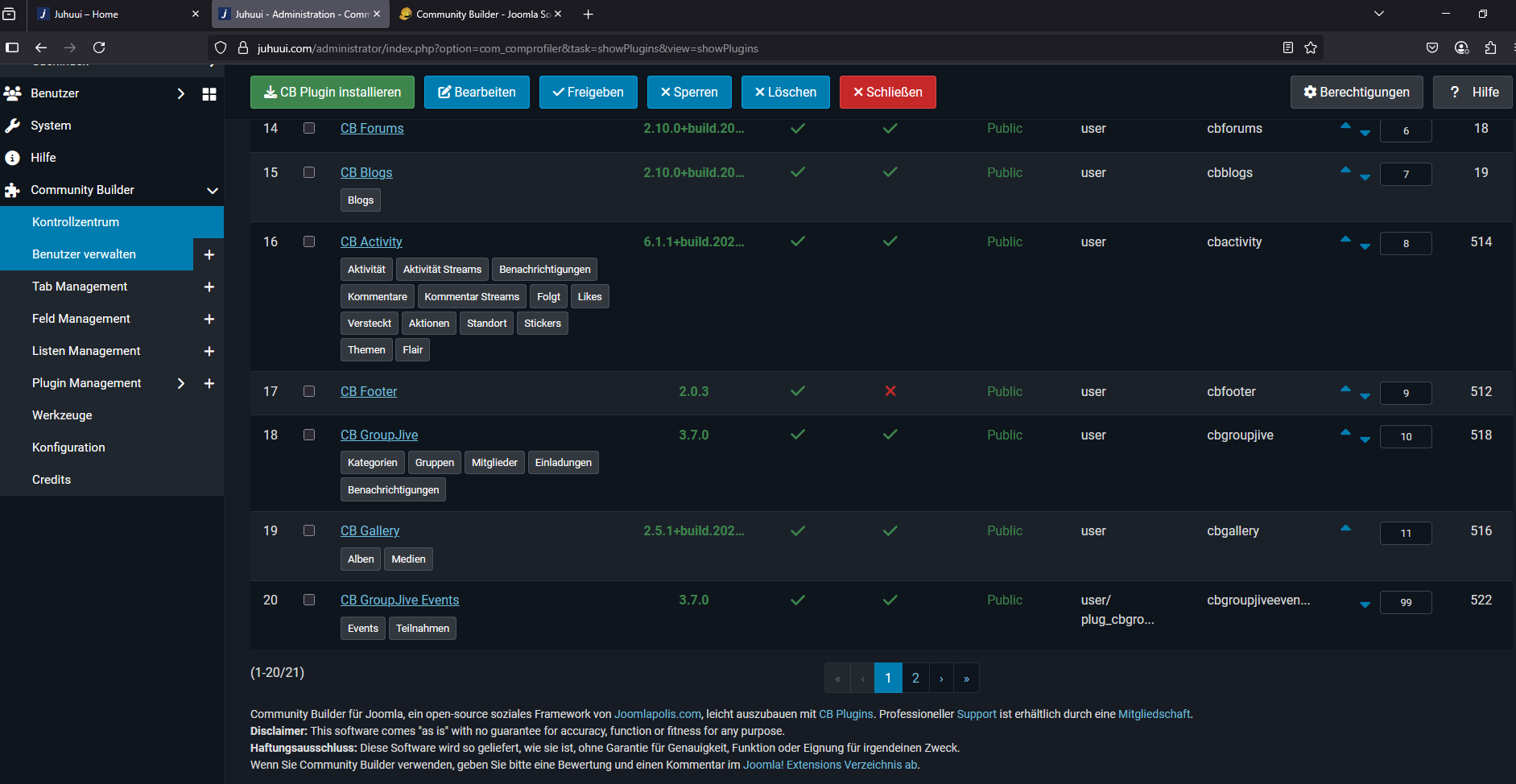This screenshot has height=784, width=1516.
Task: Open a new browser tab
Action: click(588, 14)
